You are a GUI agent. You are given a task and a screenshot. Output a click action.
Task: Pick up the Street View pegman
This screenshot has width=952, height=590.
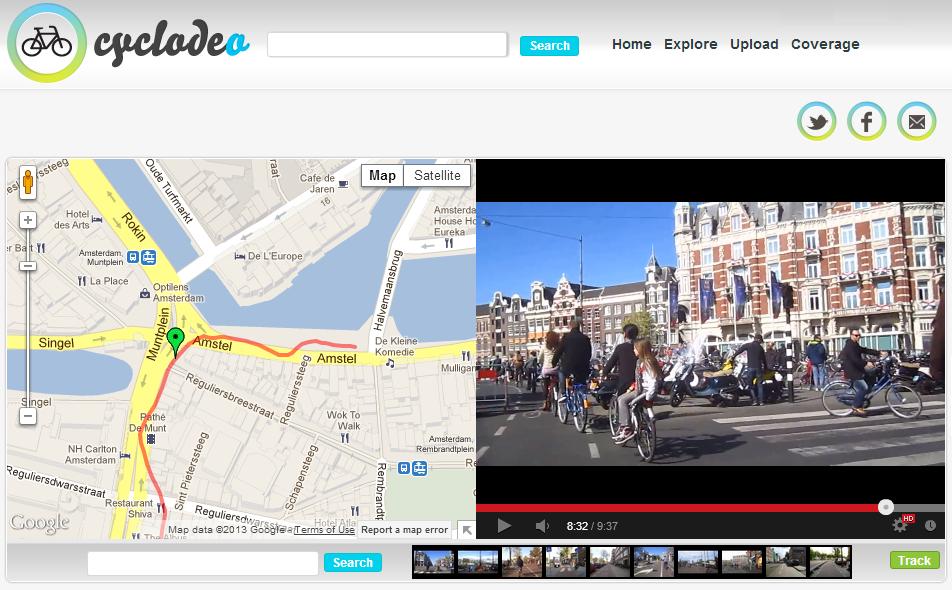28,182
